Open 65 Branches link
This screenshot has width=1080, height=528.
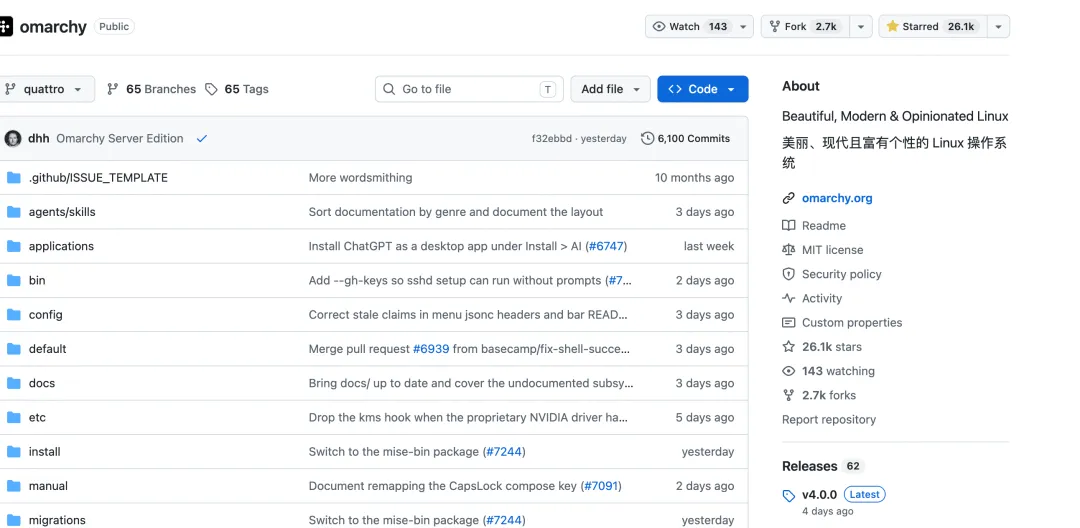click(x=152, y=89)
